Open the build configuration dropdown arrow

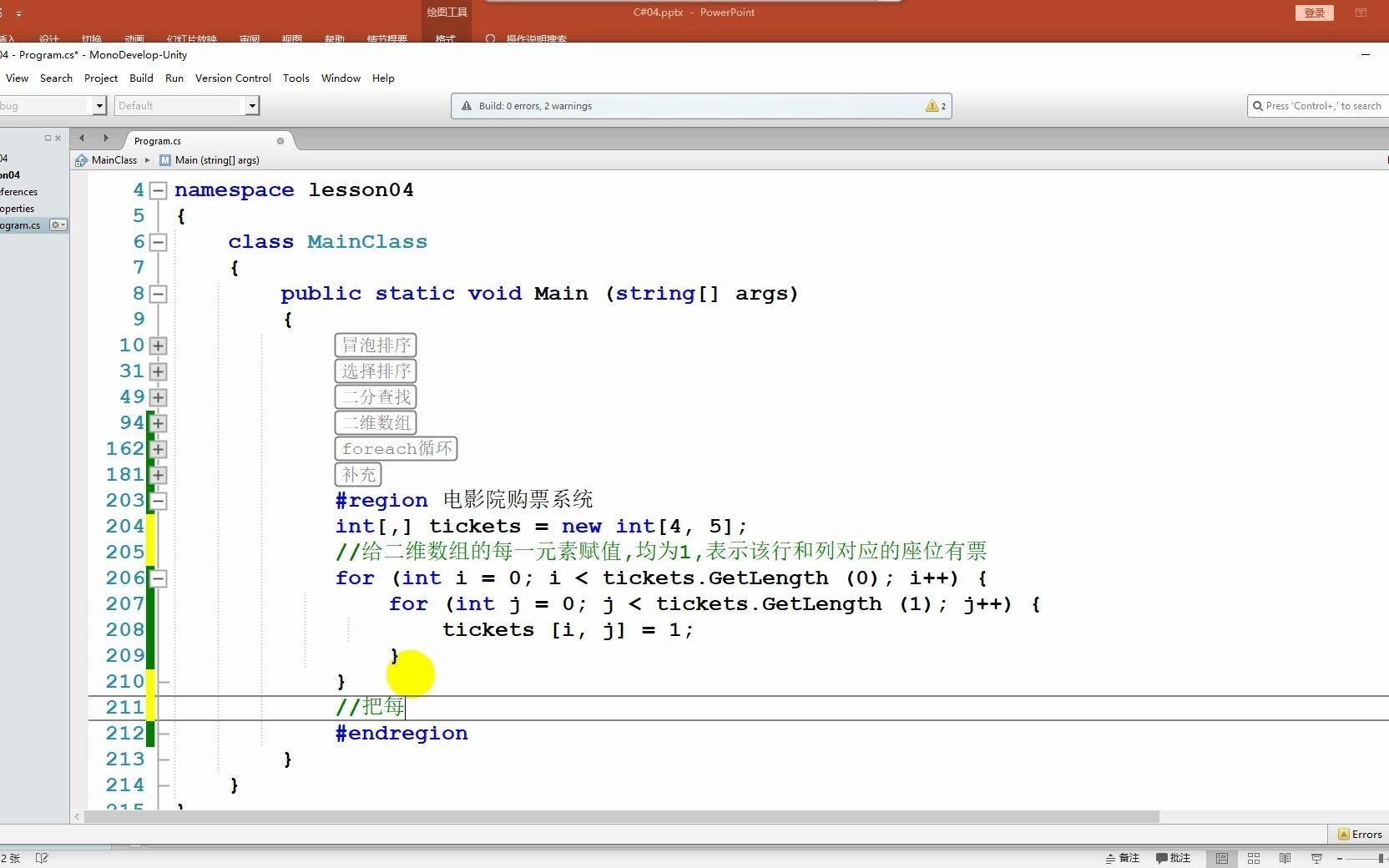pyautogui.click(x=100, y=106)
